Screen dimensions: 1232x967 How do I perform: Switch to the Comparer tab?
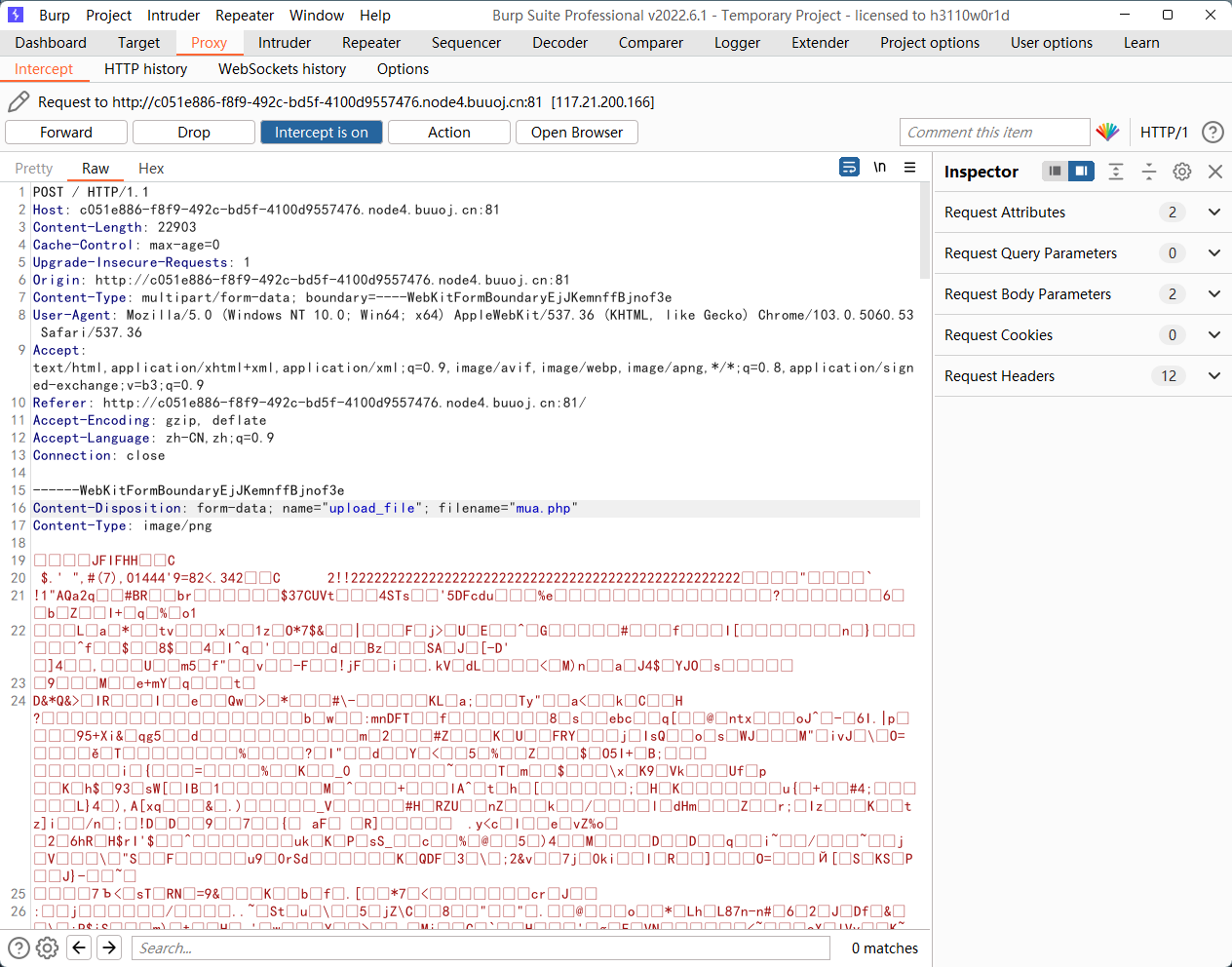pos(651,42)
